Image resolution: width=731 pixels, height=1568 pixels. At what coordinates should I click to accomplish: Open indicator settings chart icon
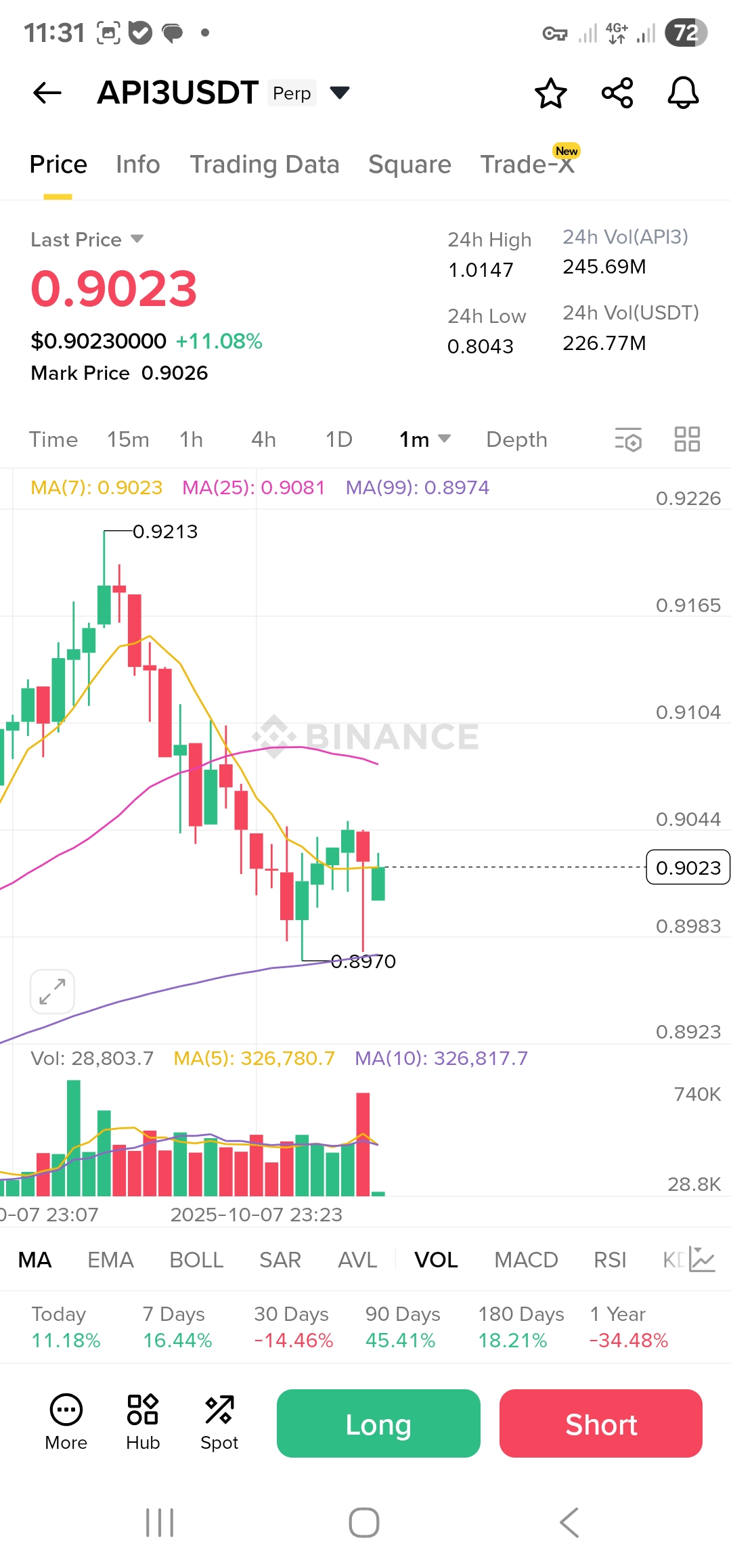pyautogui.click(x=702, y=1259)
